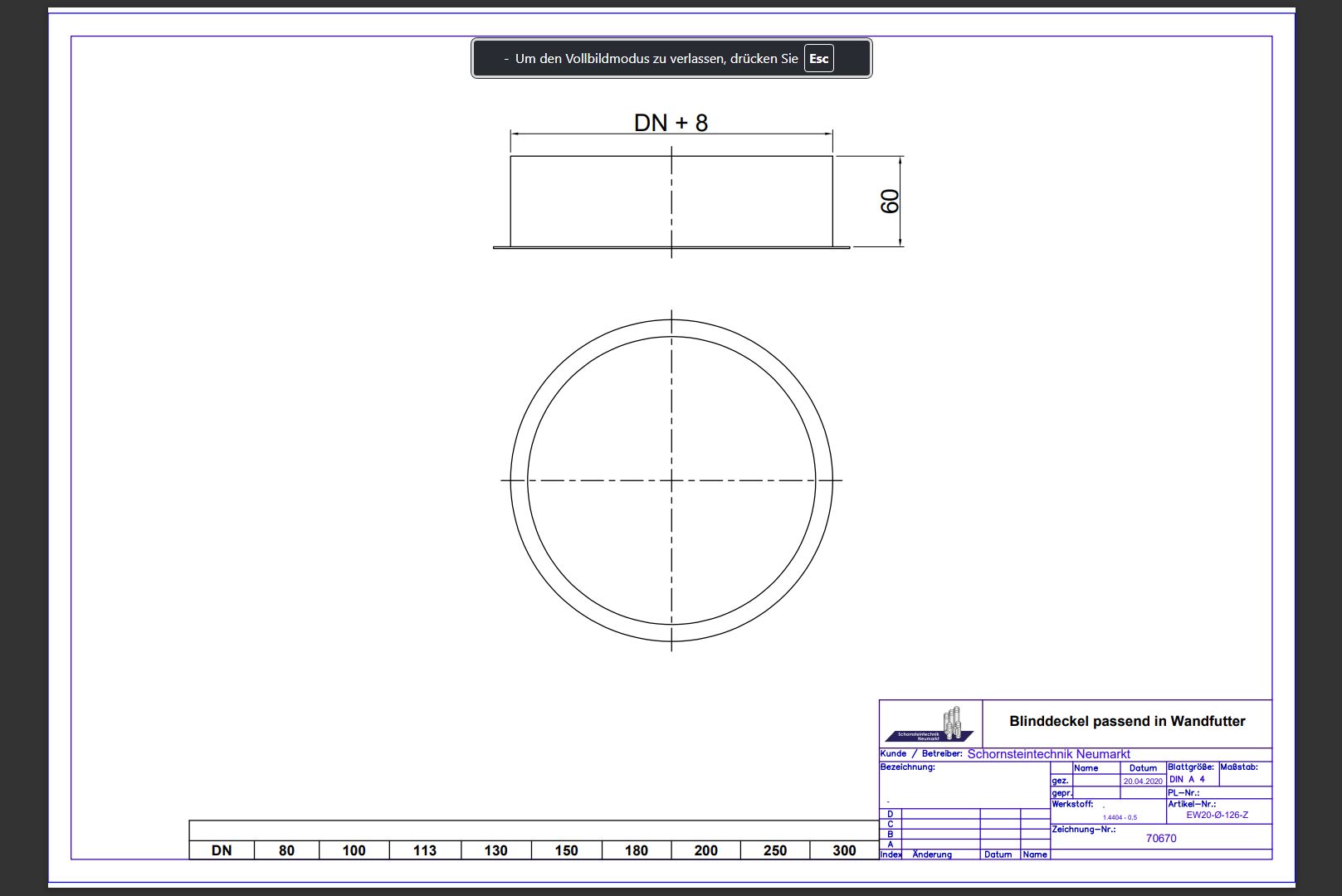Image resolution: width=1342 pixels, height=896 pixels.
Task: Click the 200 value in DN table
Action: click(x=705, y=850)
